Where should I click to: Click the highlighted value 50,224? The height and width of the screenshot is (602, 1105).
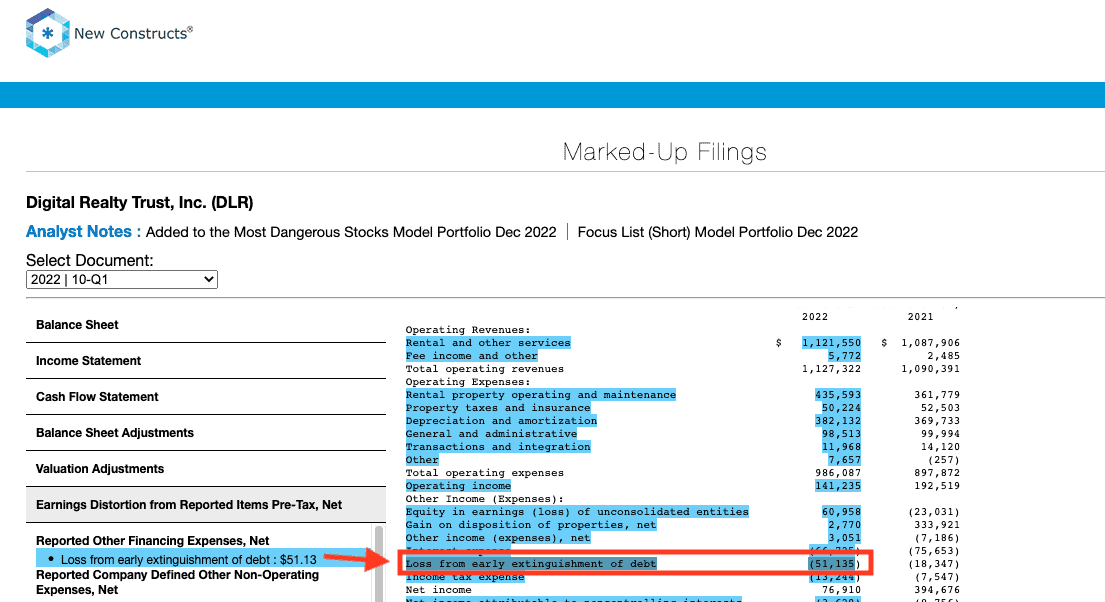841,408
